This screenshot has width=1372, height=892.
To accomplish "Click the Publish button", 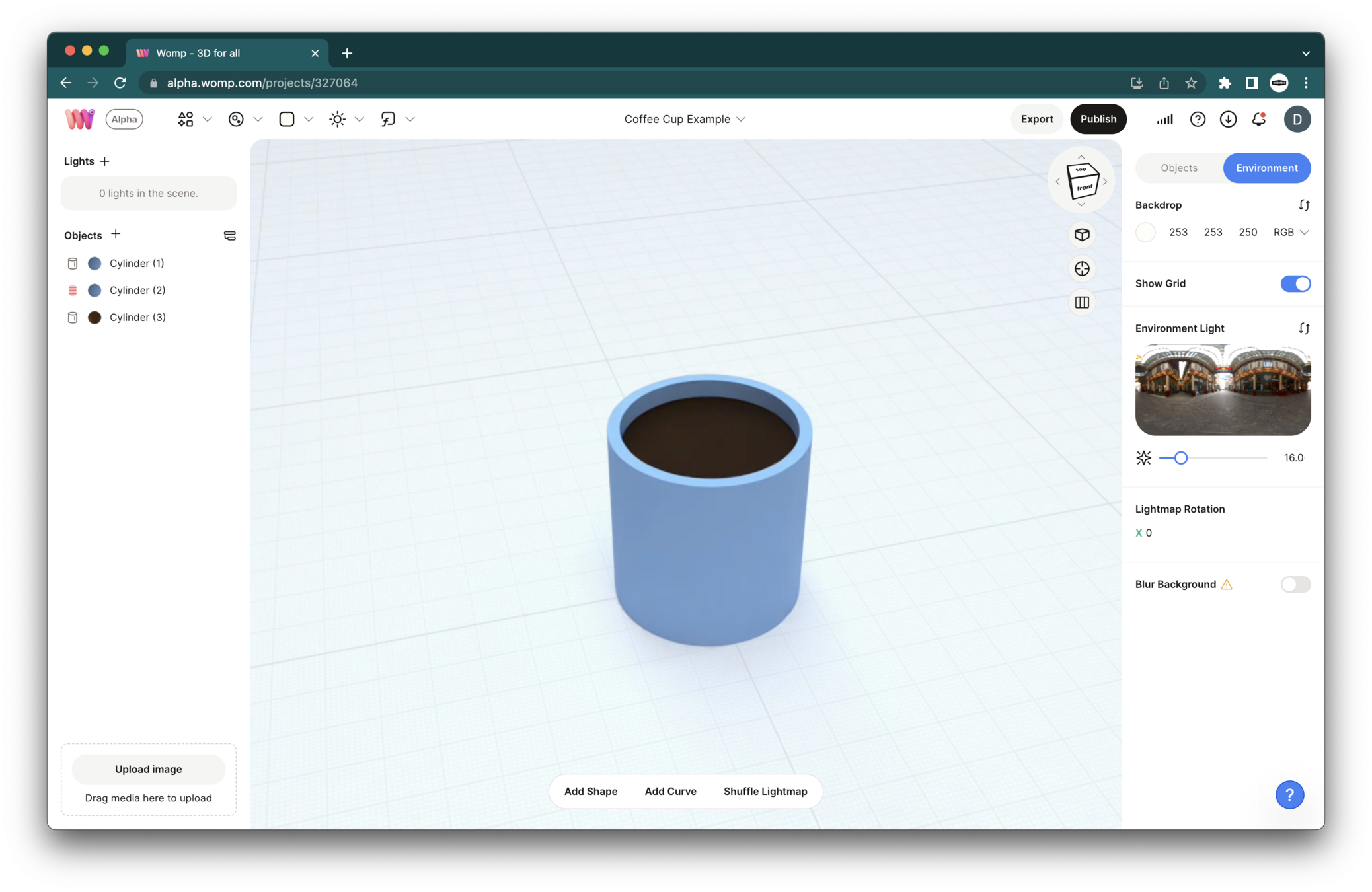I will [x=1098, y=119].
